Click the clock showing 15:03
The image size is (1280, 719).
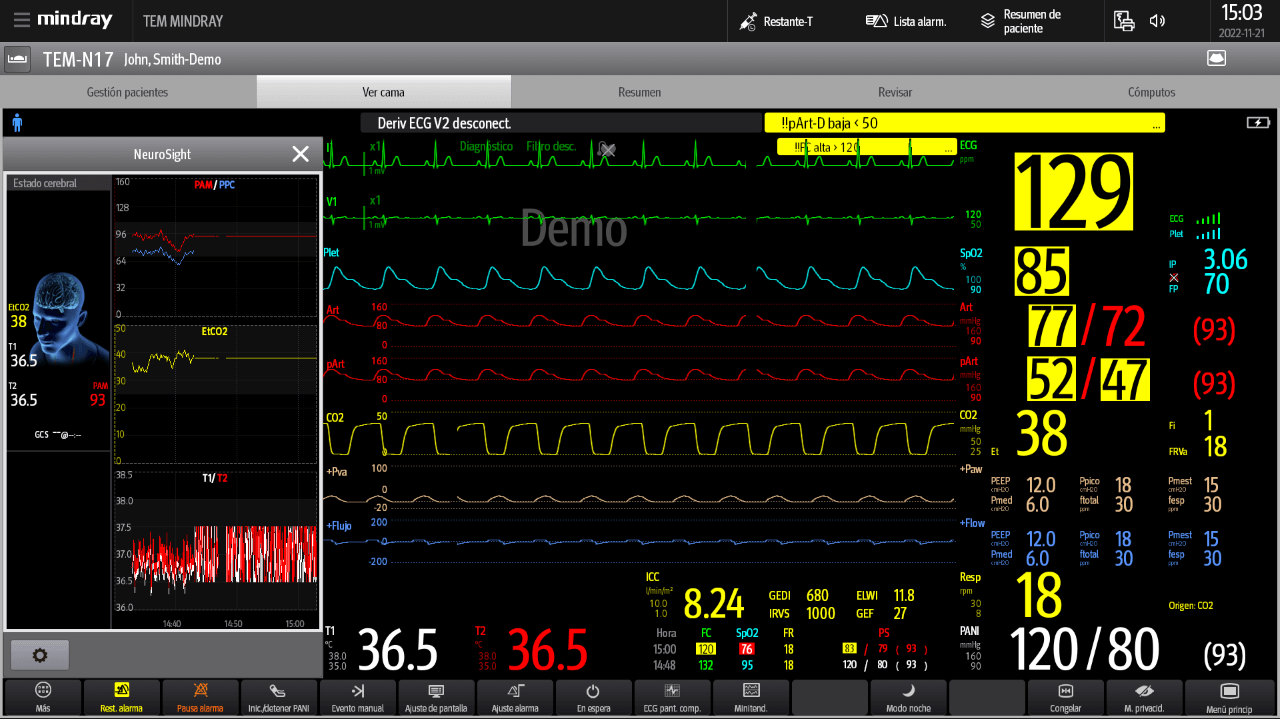[1242, 13]
